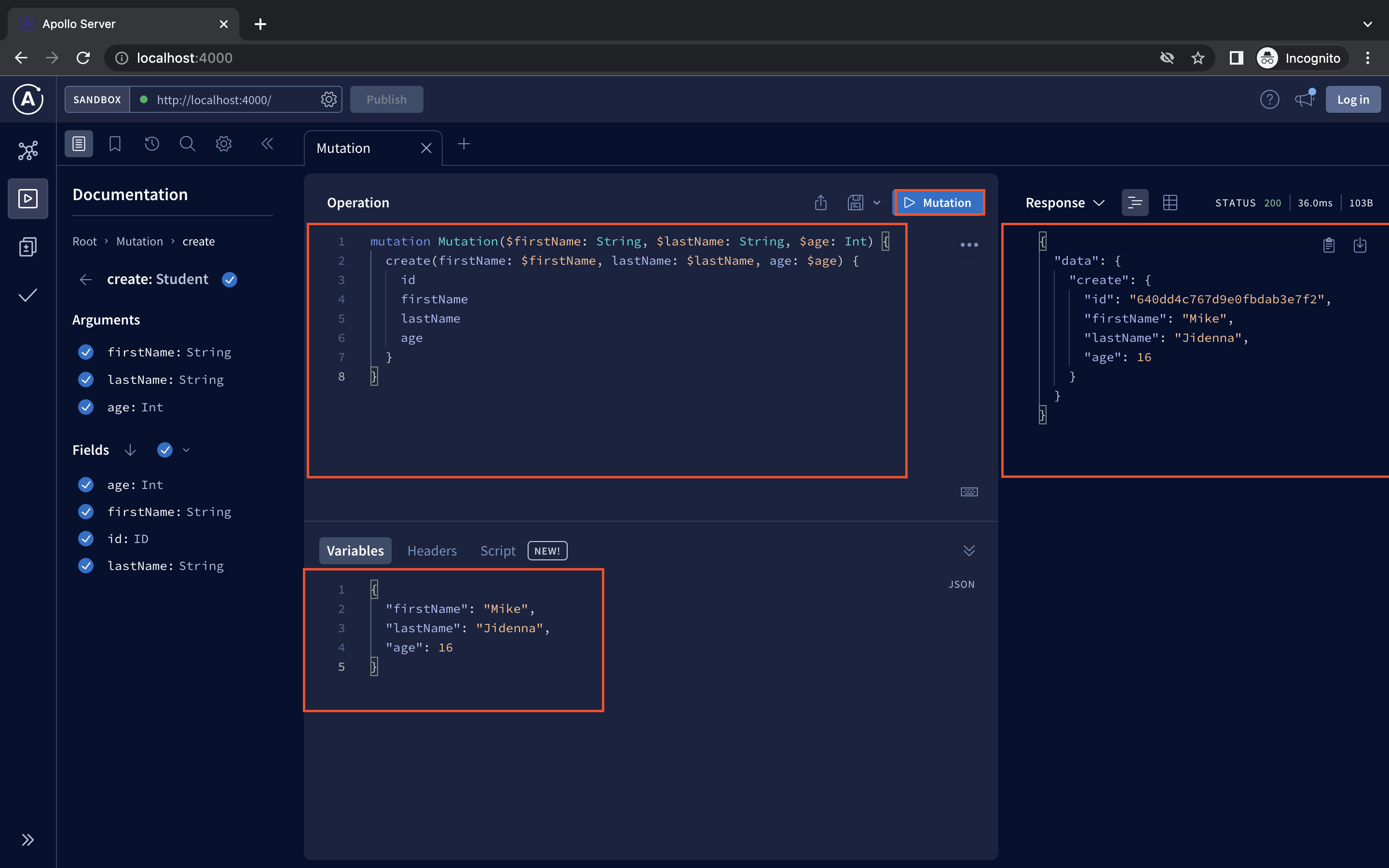The image size is (1389, 868).
Task: Toggle the create: Student checkmark
Action: (230, 280)
